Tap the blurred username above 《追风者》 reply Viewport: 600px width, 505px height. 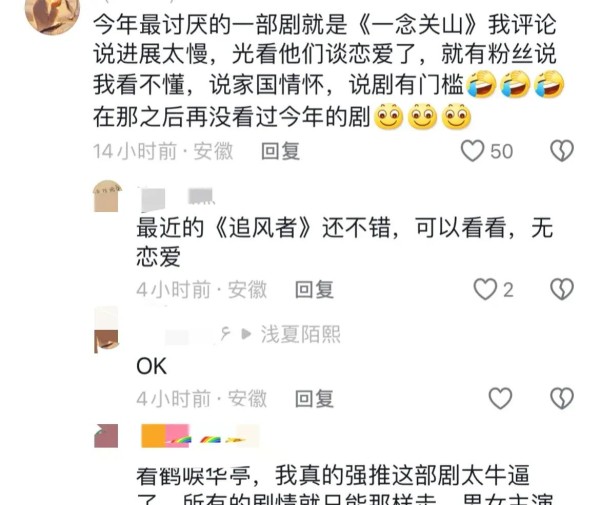coord(178,199)
